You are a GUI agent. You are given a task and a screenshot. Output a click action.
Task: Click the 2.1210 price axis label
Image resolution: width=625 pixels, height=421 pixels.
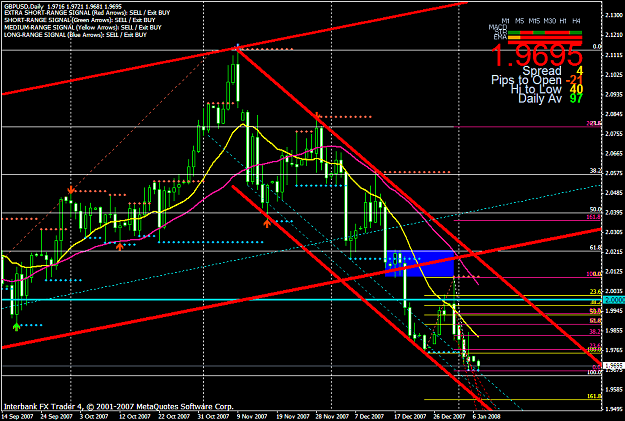(x=613, y=35)
